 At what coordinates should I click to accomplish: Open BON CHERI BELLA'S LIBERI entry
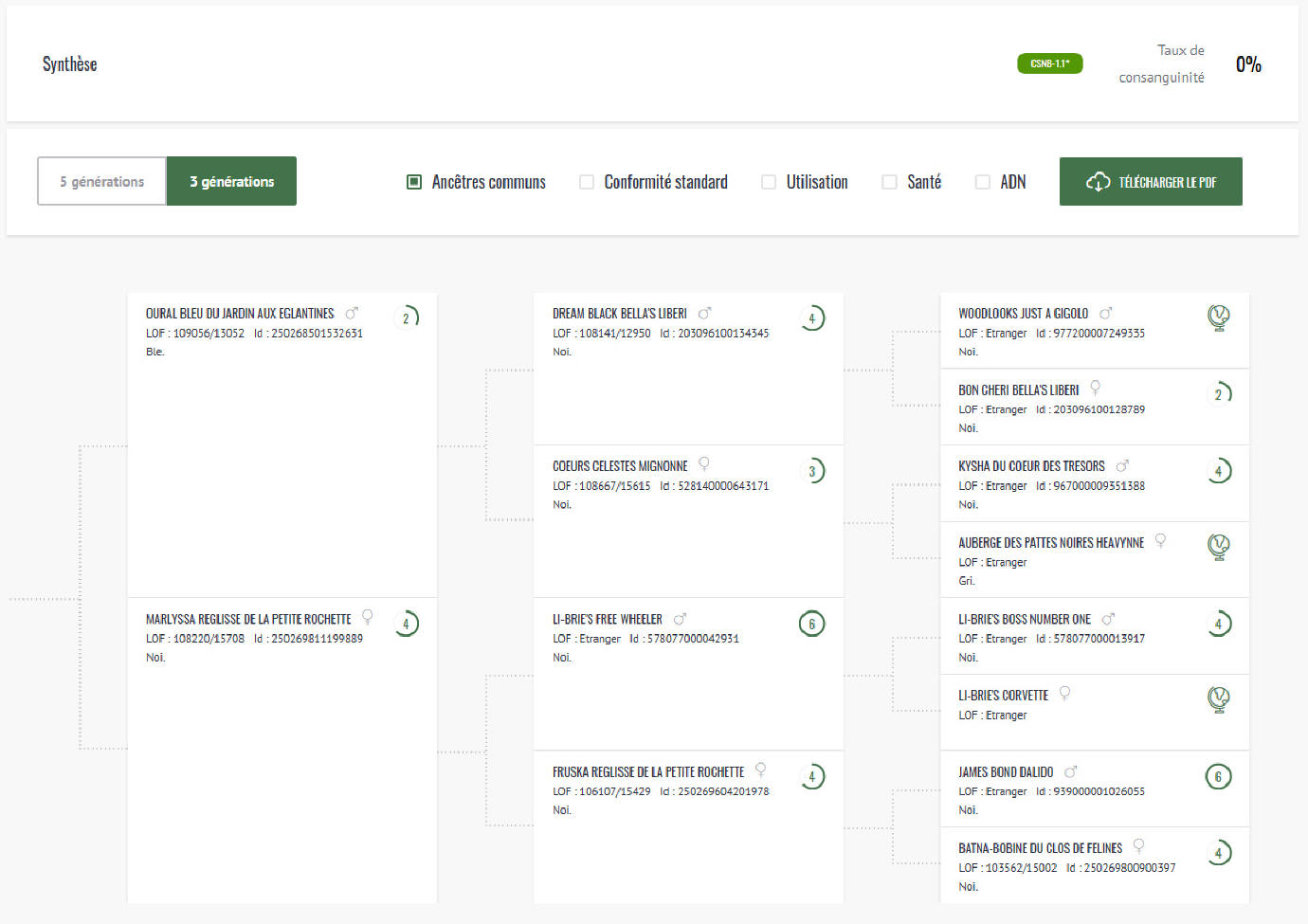click(1018, 390)
